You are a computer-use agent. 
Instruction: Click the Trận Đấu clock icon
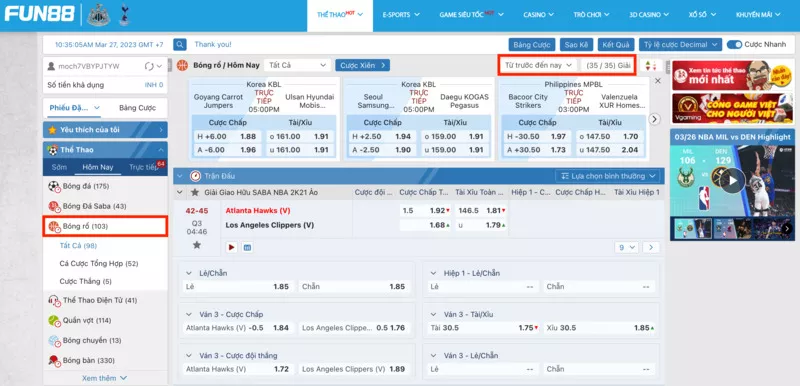click(195, 176)
